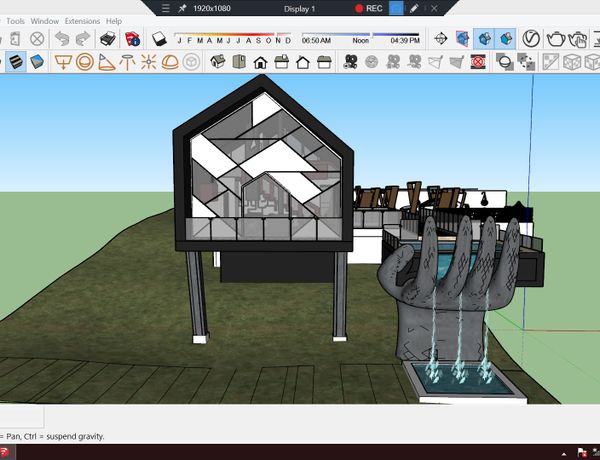Viewport: 600px width, 460px height.
Task: Click the Redo arrow icon
Action: click(84, 39)
